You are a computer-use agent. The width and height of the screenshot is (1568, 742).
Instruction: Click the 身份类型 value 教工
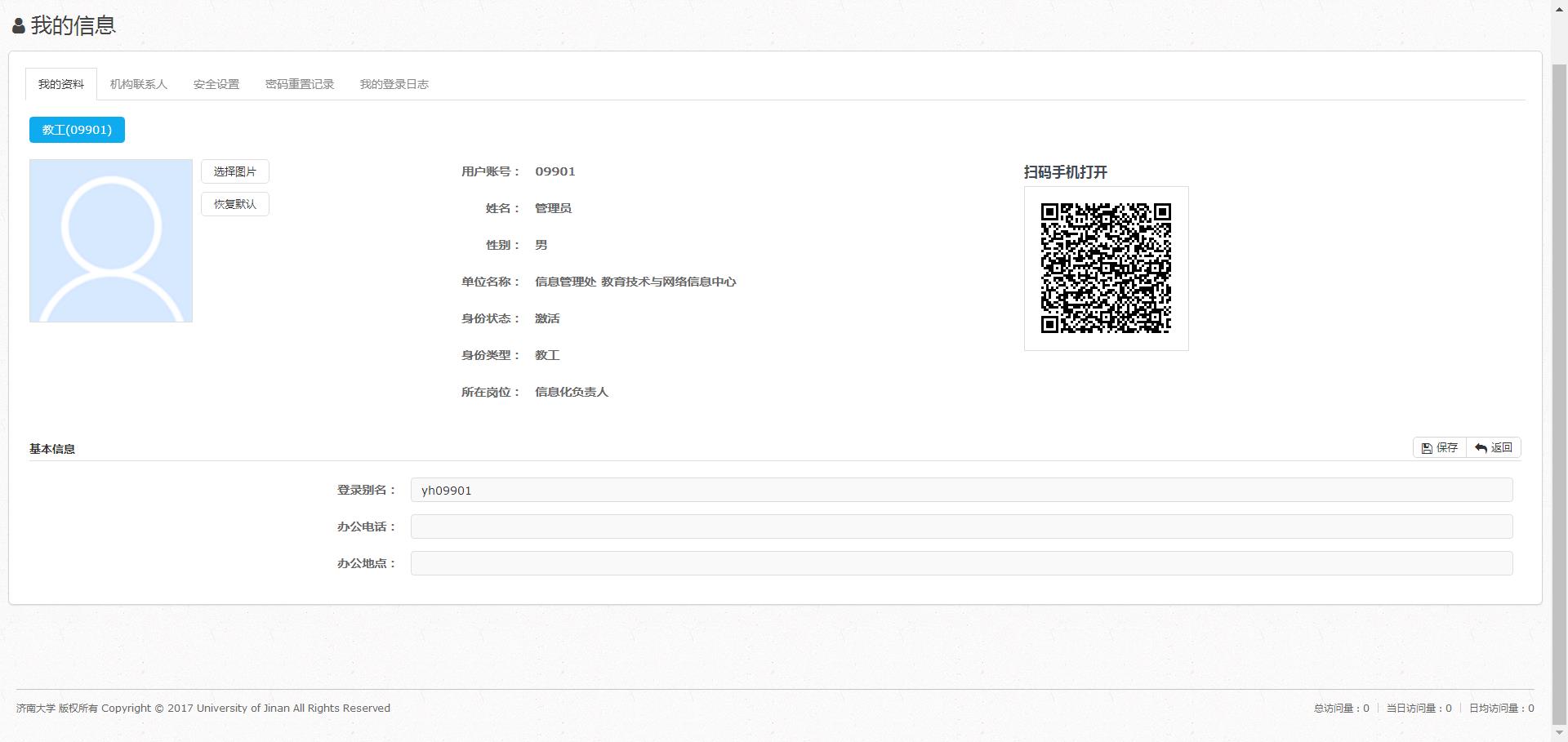(547, 355)
